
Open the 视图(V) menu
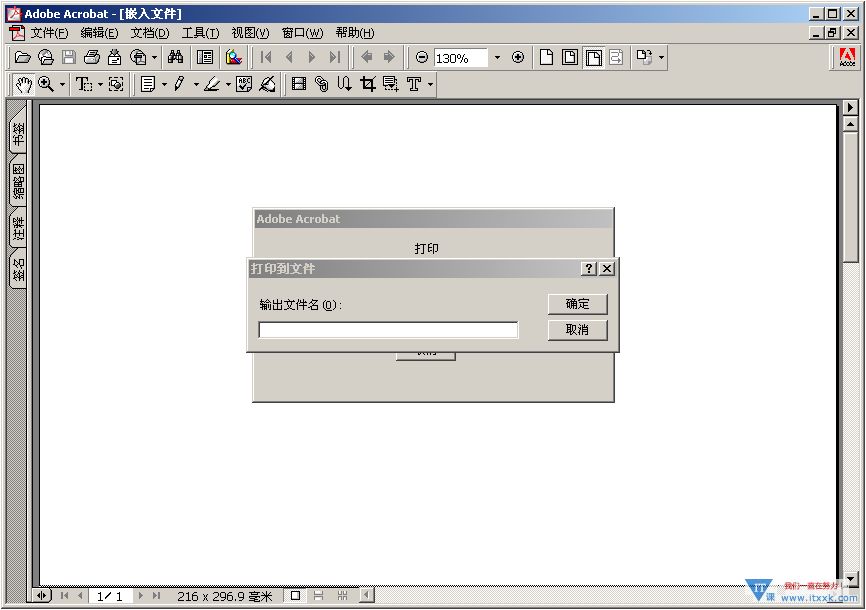click(x=250, y=33)
